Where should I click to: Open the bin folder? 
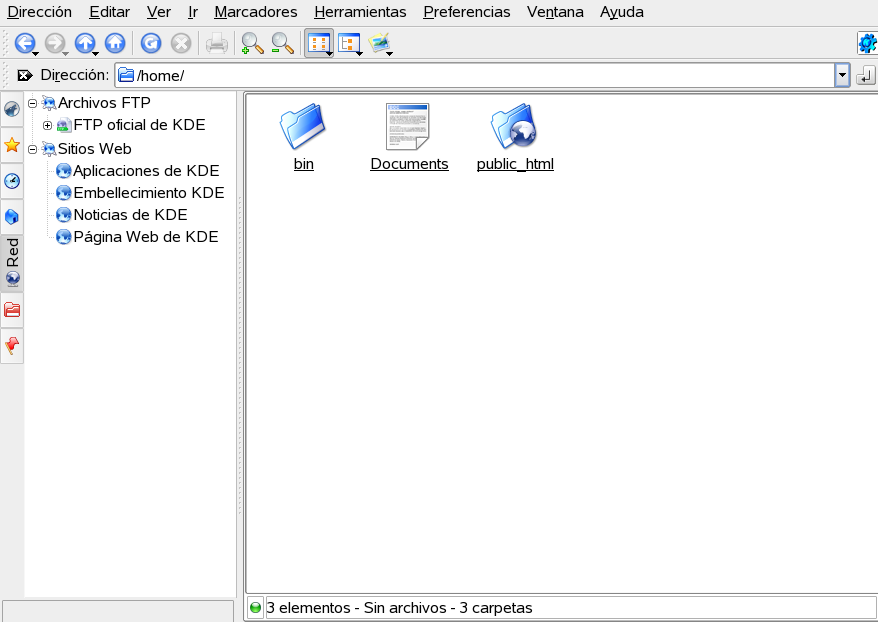click(x=303, y=164)
